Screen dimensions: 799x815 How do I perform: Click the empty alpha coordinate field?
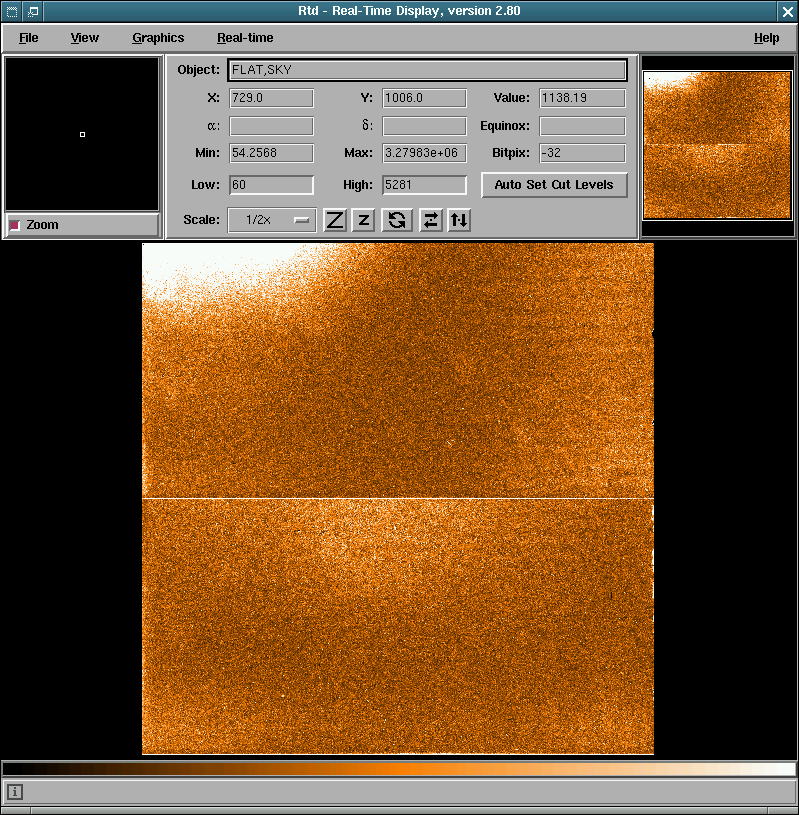tap(271, 126)
